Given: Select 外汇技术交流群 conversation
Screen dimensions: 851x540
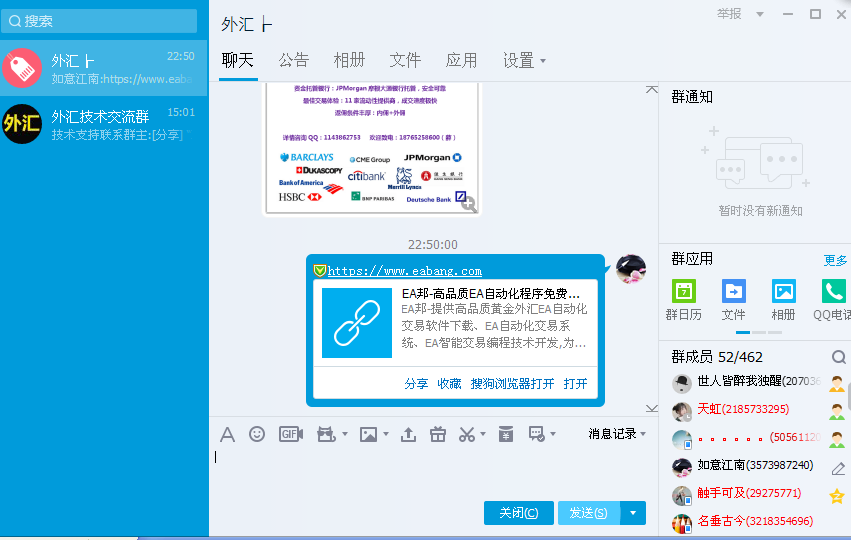Looking at the screenshot, I should pyautogui.click(x=103, y=124).
